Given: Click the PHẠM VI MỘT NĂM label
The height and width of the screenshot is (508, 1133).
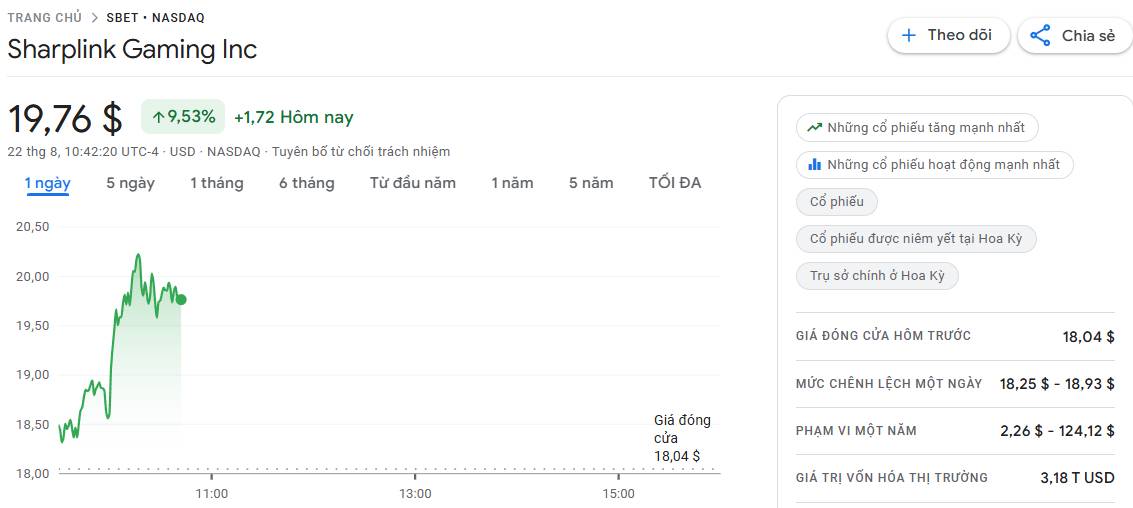Looking at the screenshot, I should pos(856,431).
